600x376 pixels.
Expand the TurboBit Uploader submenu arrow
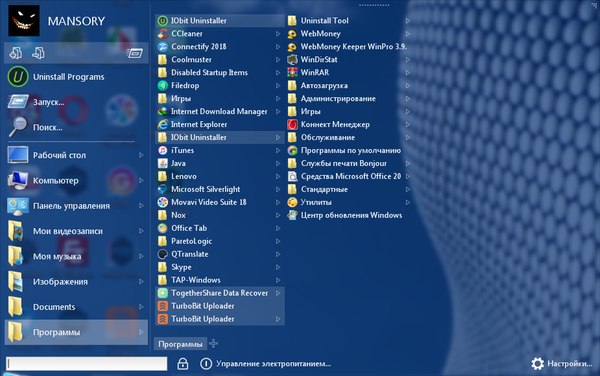point(278,319)
